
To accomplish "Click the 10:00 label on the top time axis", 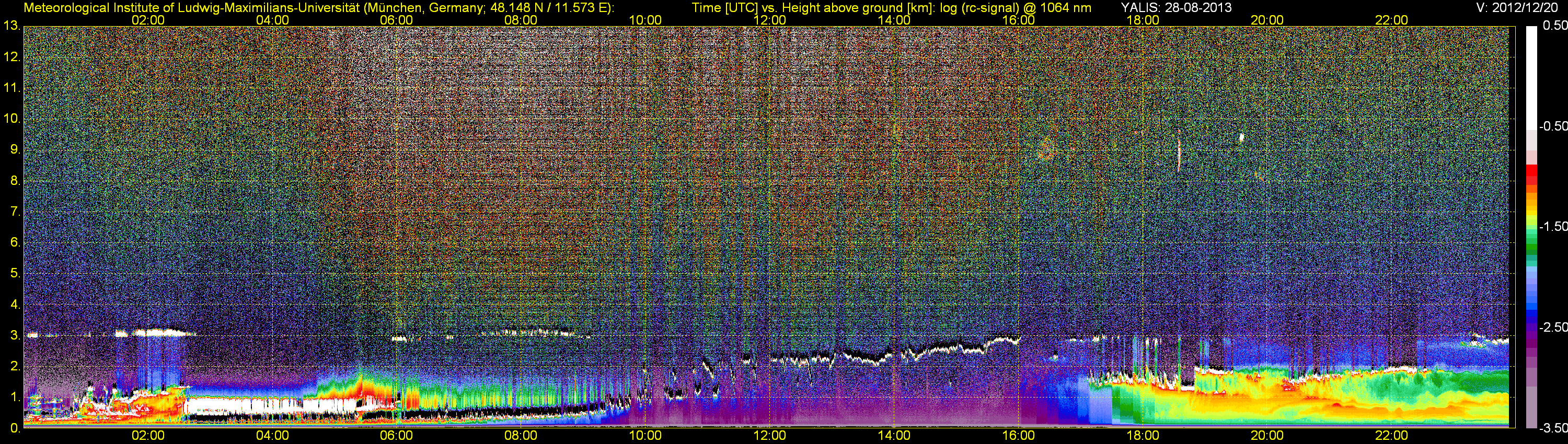I will pyautogui.click(x=645, y=20).
